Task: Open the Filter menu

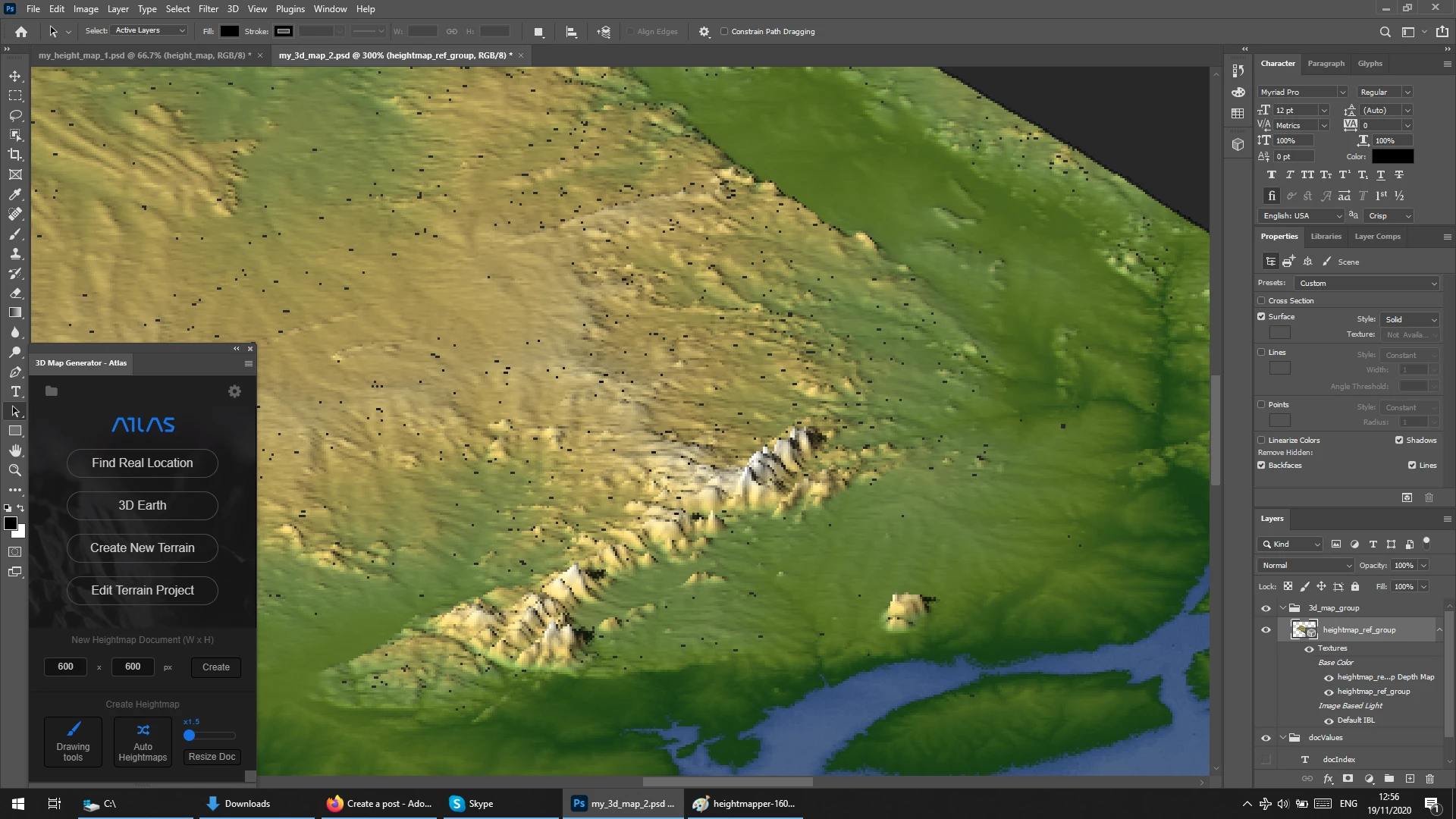Action: [x=208, y=8]
